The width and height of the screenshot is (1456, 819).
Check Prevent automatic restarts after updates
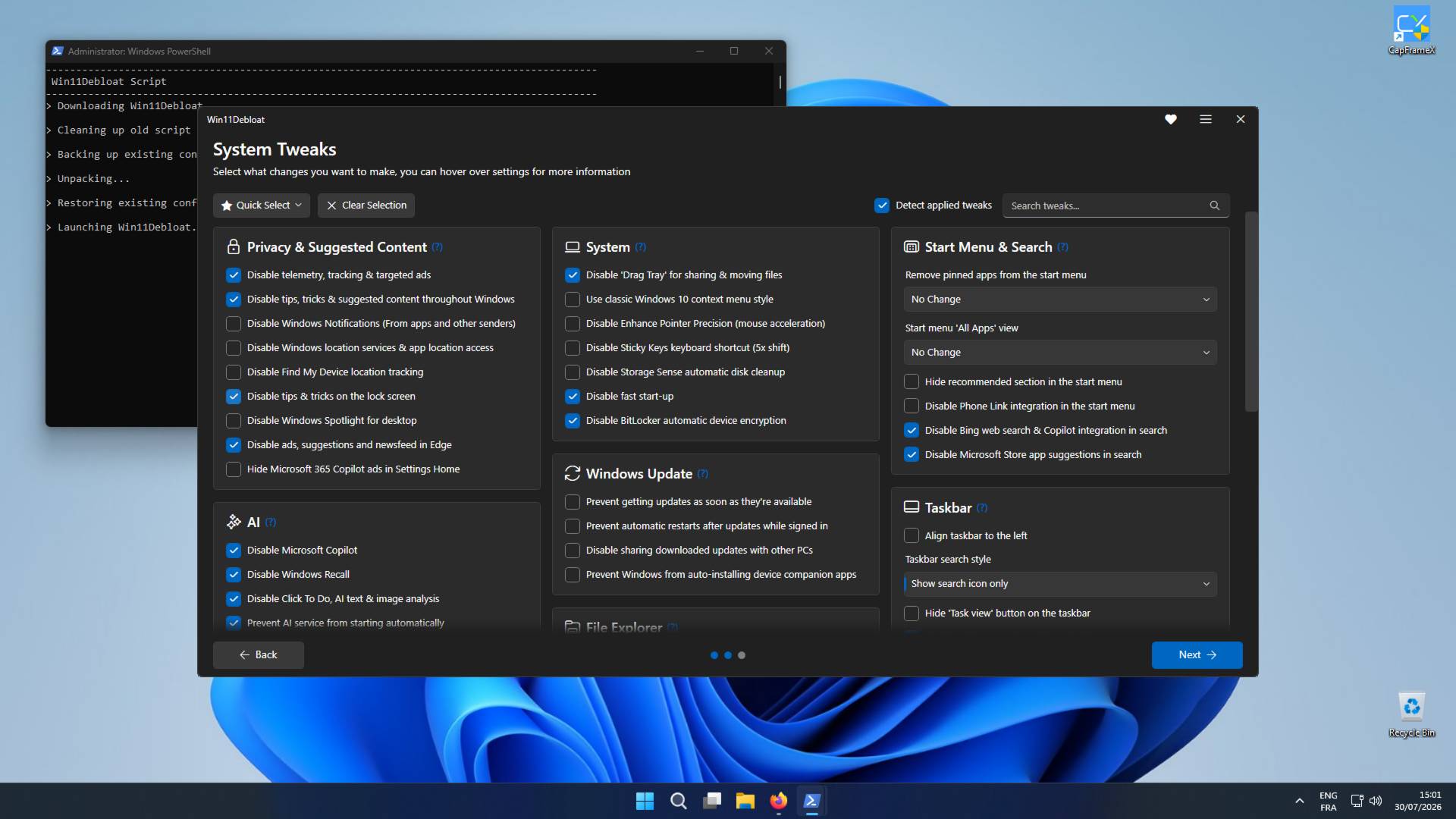(573, 526)
